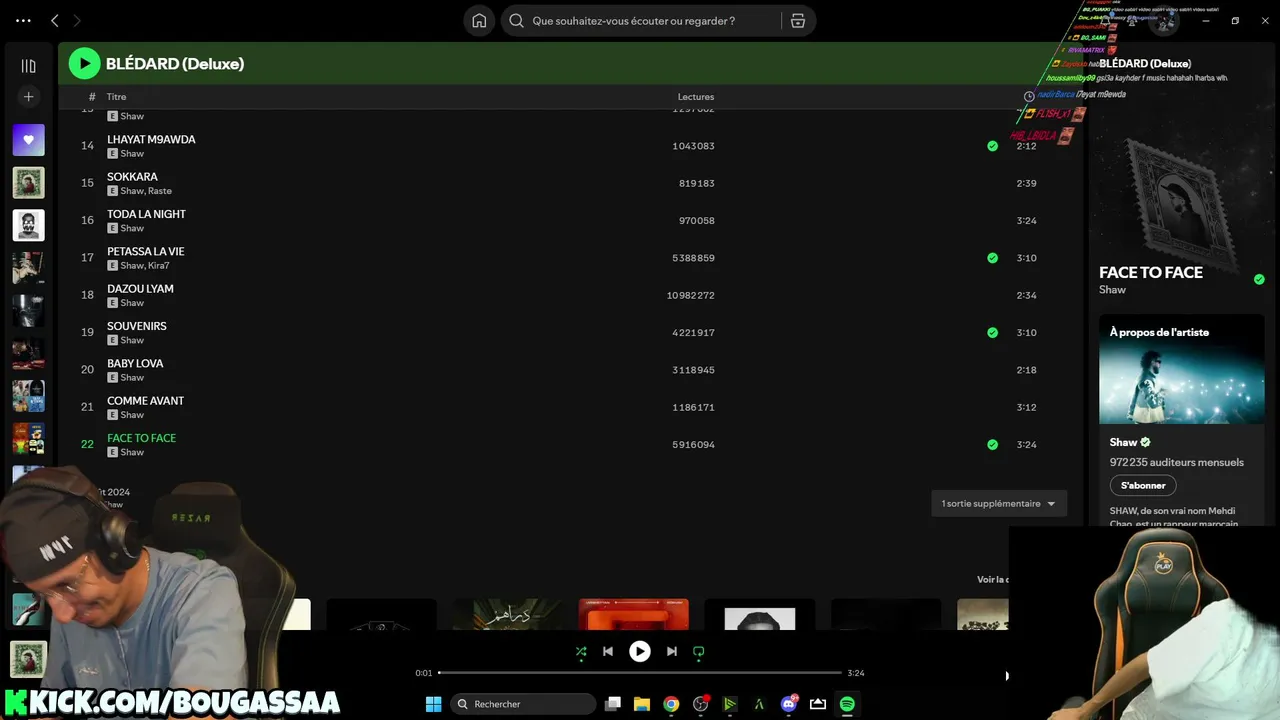Open Liked Songs heart playlist

pos(28,140)
